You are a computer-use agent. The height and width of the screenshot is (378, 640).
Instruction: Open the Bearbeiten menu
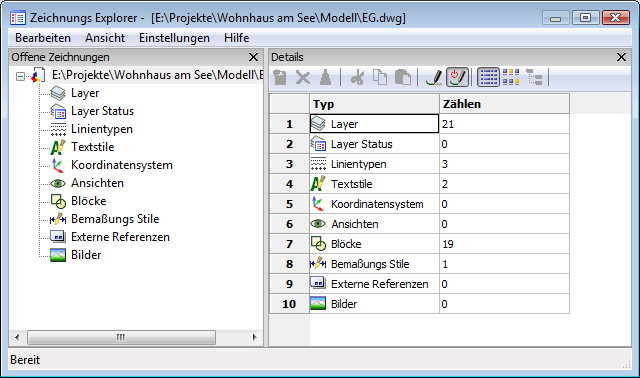(x=43, y=38)
